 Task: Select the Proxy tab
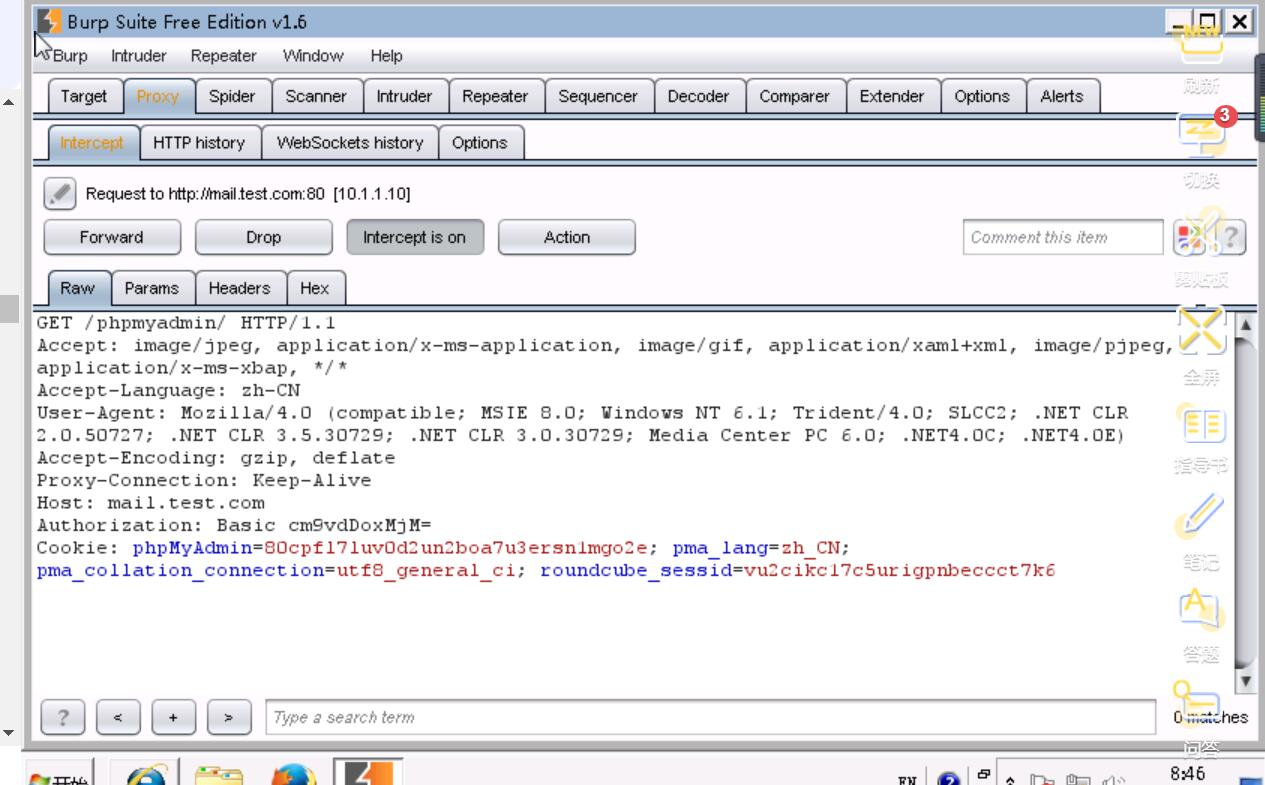pos(158,96)
